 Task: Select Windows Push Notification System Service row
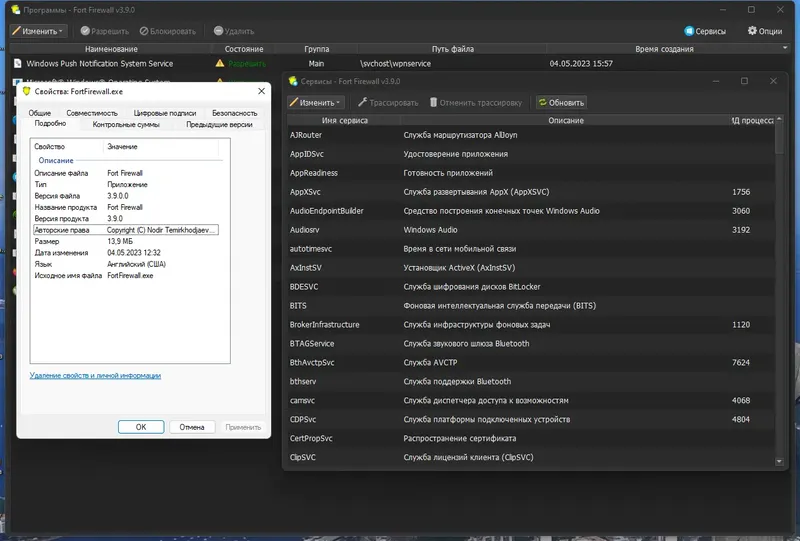coord(398,64)
